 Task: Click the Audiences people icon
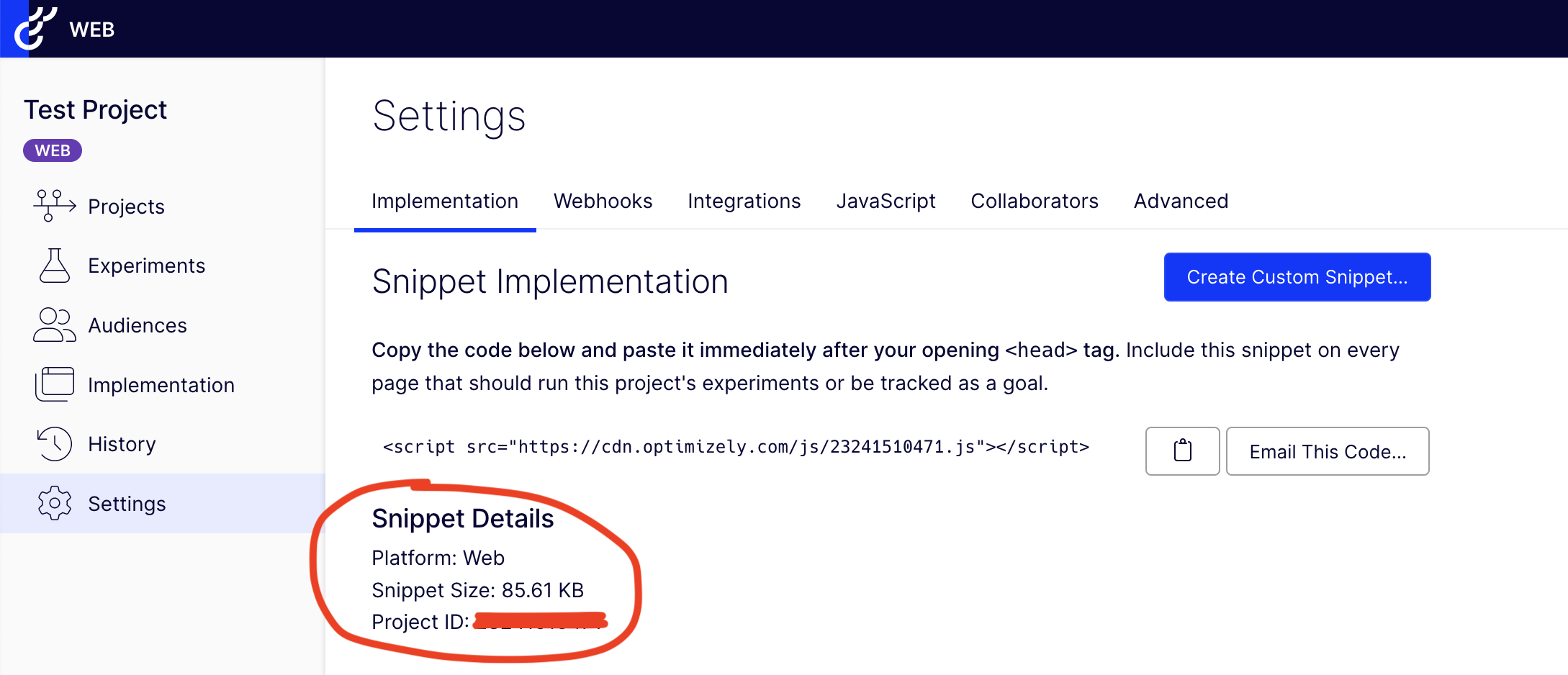pyautogui.click(x=54, y=325)
